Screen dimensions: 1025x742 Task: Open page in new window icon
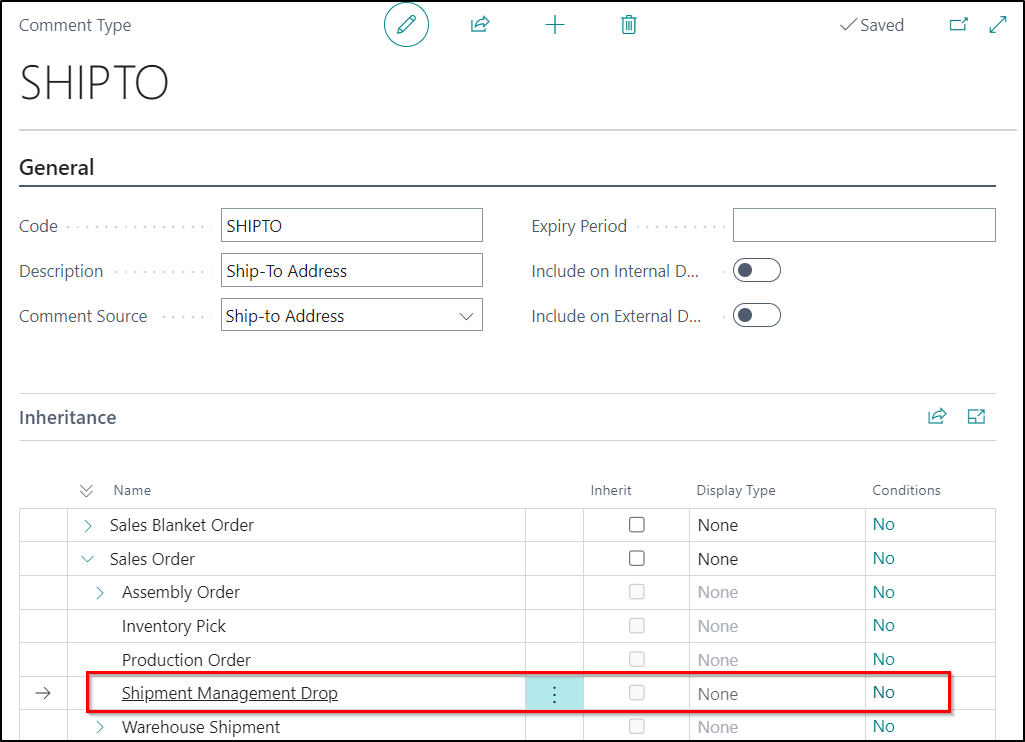(958, 25)
